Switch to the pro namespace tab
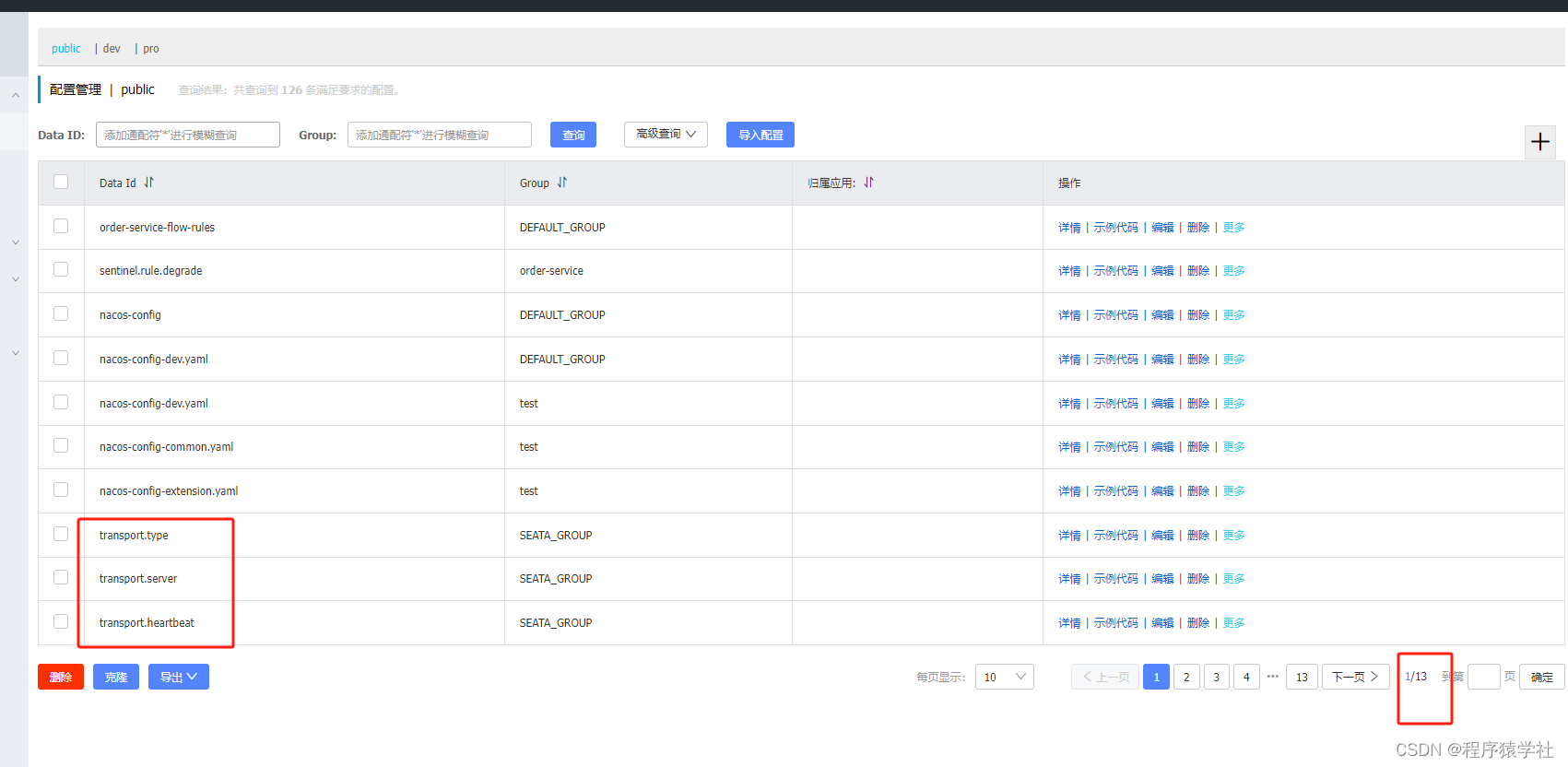The width and height of the screenshot is (1568, 767). coord(151,49)
